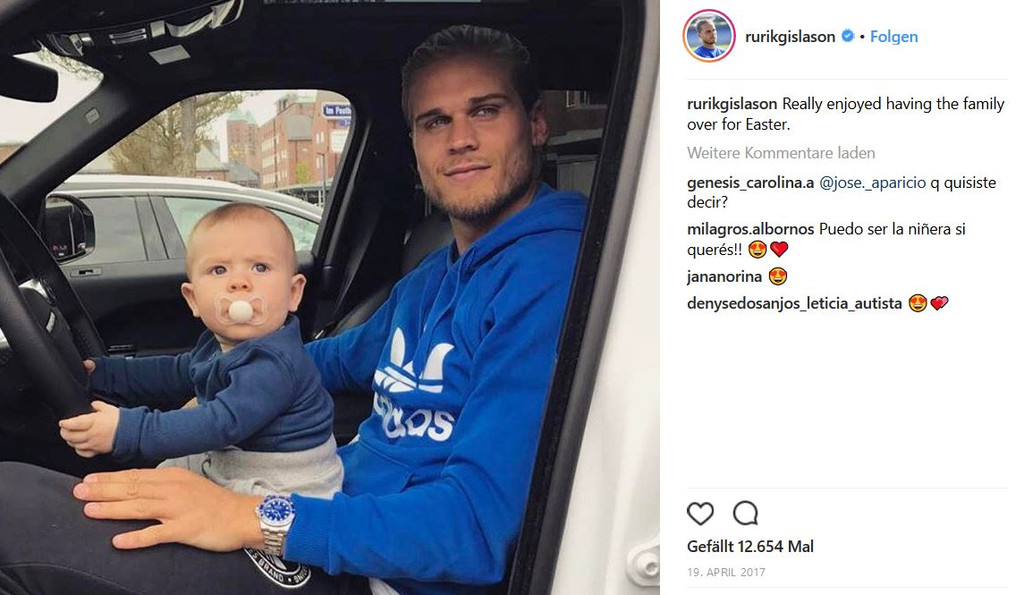Click the heart like icon
The width and height of the screenshot is (1024, 595).
pos(700,514)
